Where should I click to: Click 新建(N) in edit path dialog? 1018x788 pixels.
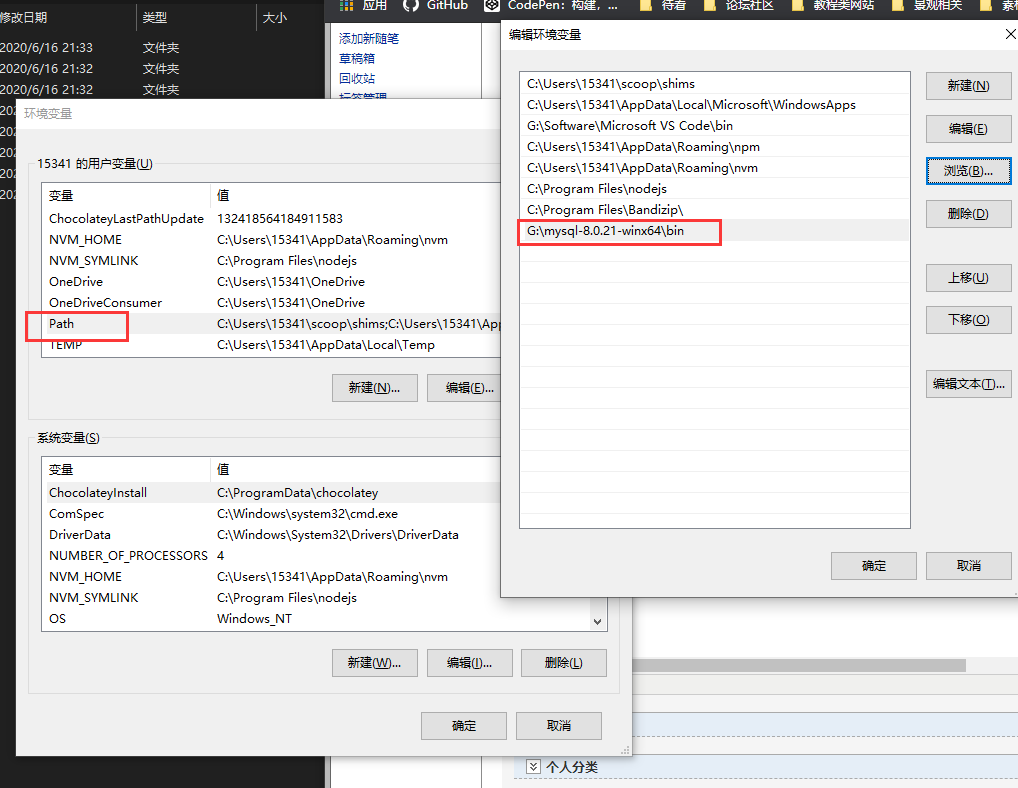pos(968,86)
